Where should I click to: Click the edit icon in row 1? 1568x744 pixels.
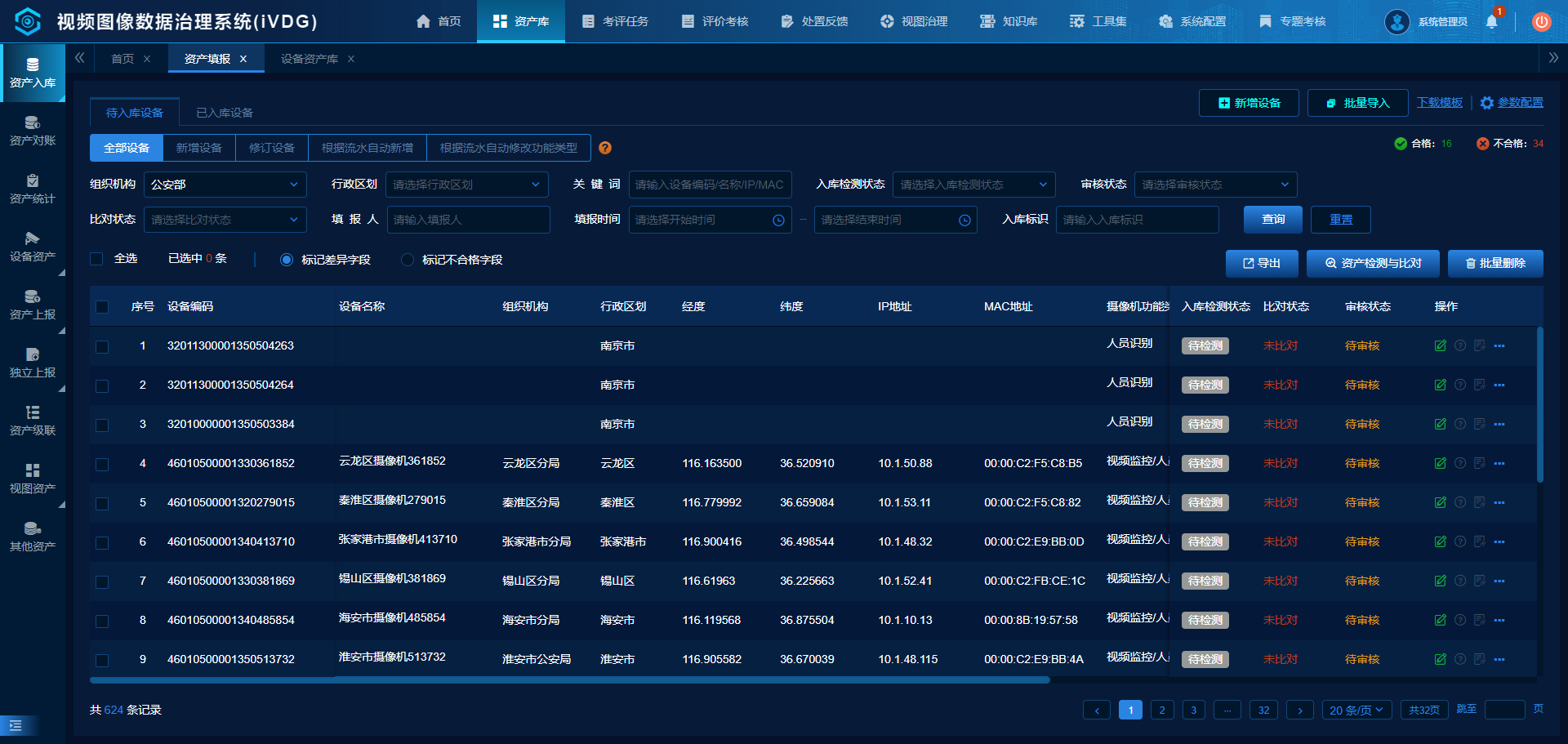[1440, 345]
